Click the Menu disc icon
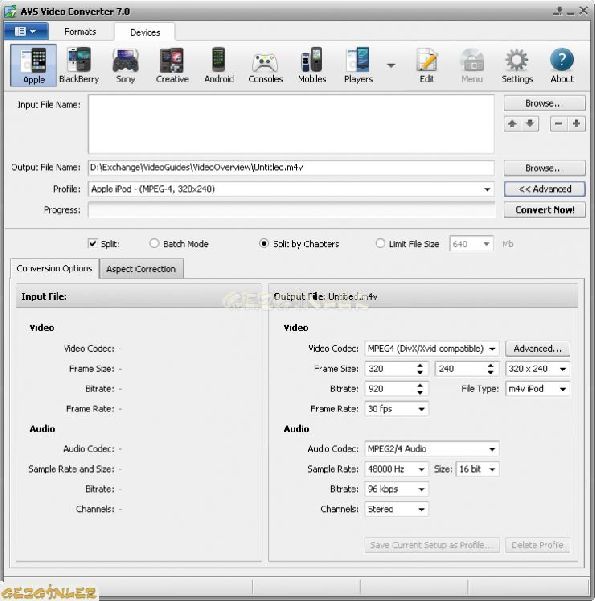This screenshot has height=601, width=595. point(472,65)
